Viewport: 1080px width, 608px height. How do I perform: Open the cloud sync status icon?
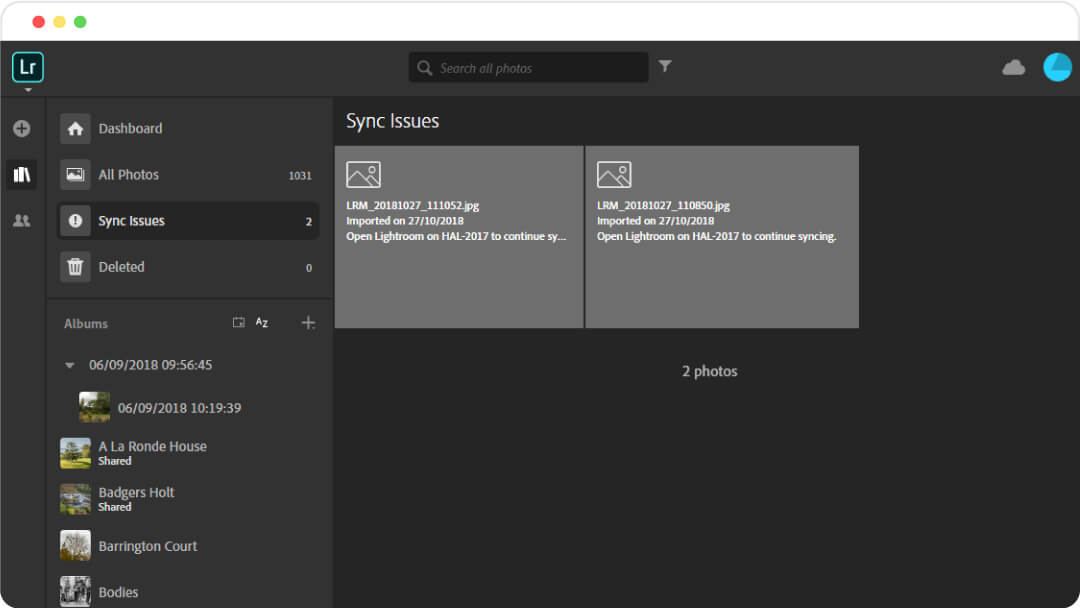[1013, 67]
